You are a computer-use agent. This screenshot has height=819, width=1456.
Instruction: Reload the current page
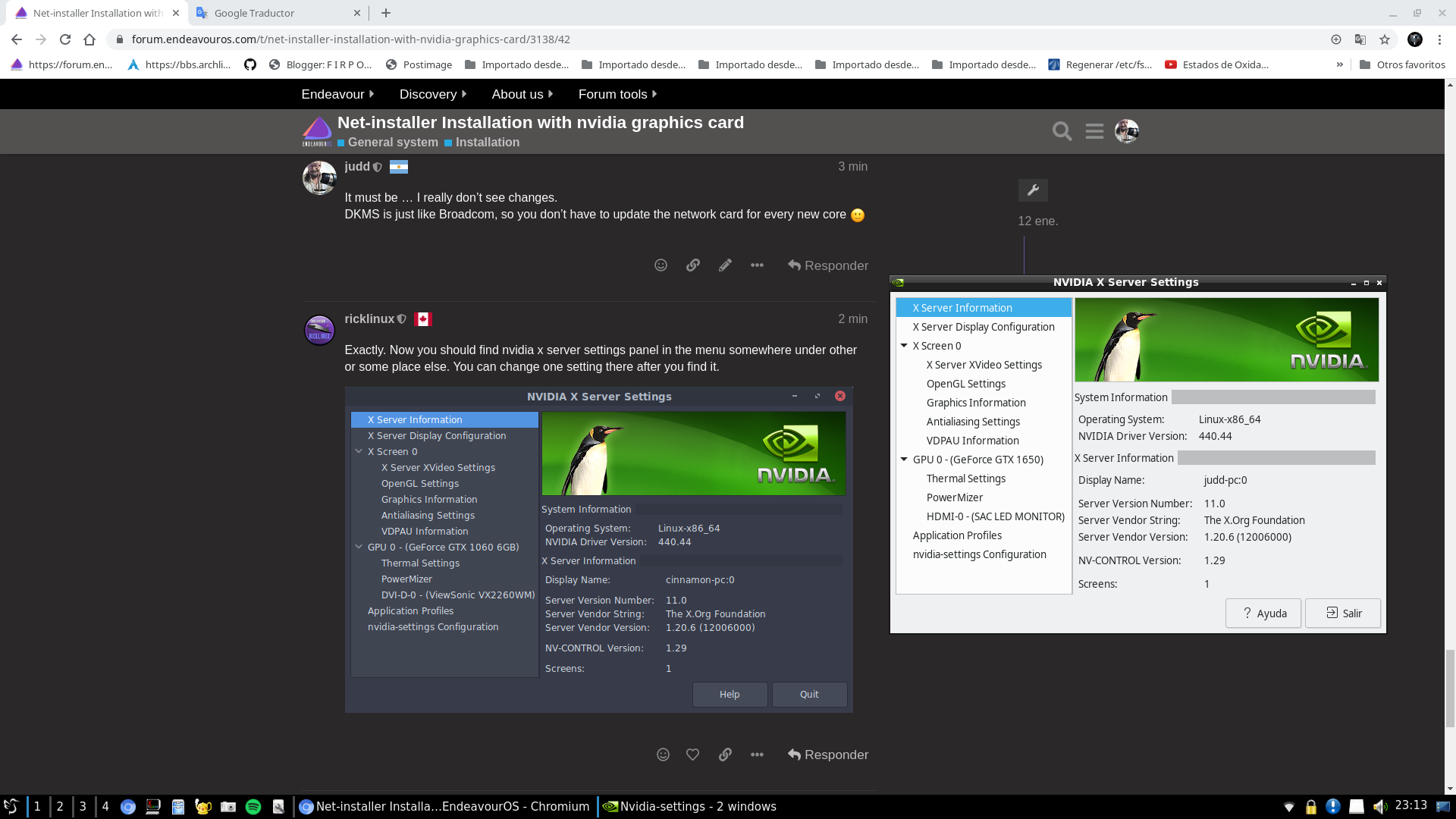pos(65,39)
